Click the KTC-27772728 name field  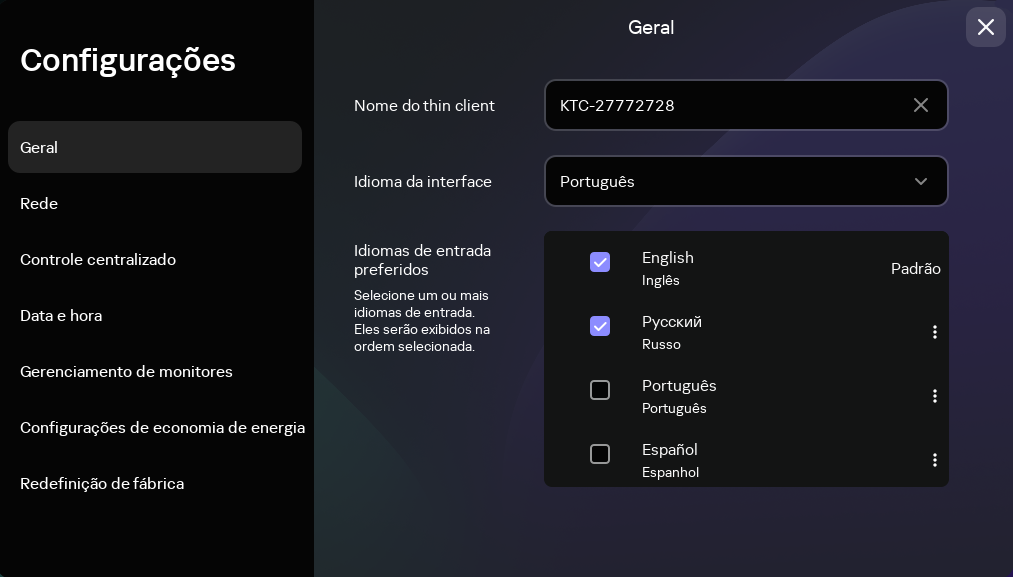pos(730,105)
